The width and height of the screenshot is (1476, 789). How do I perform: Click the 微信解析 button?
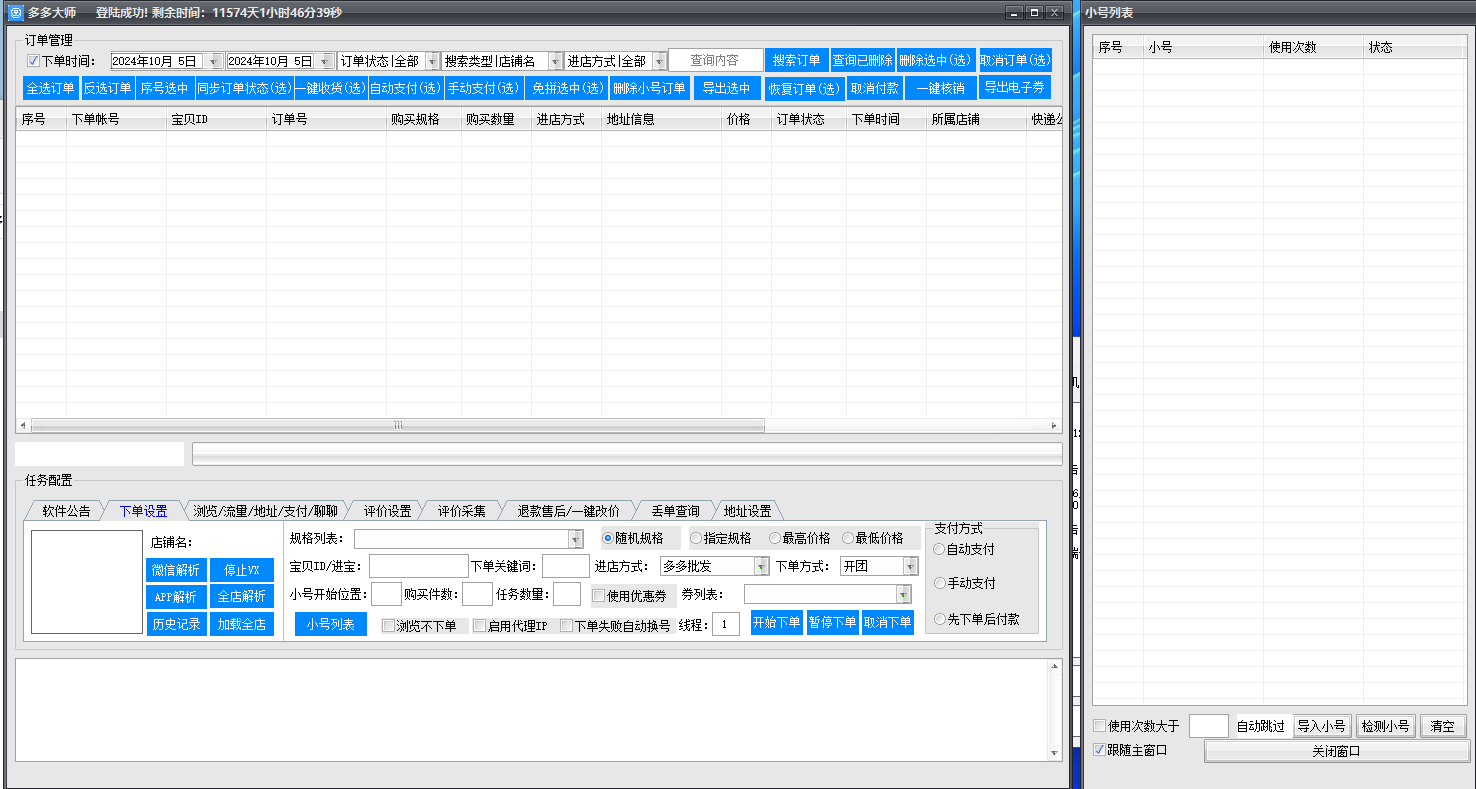pyautogui.click(x=176, y=570)
